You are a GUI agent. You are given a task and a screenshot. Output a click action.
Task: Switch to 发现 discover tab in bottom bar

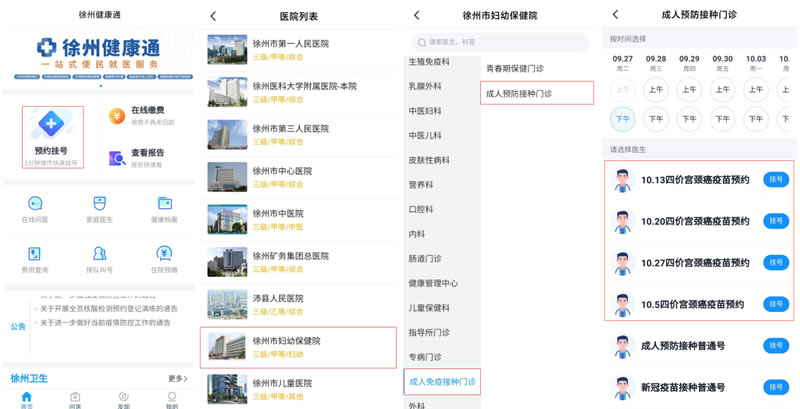[x=123, y=400]
